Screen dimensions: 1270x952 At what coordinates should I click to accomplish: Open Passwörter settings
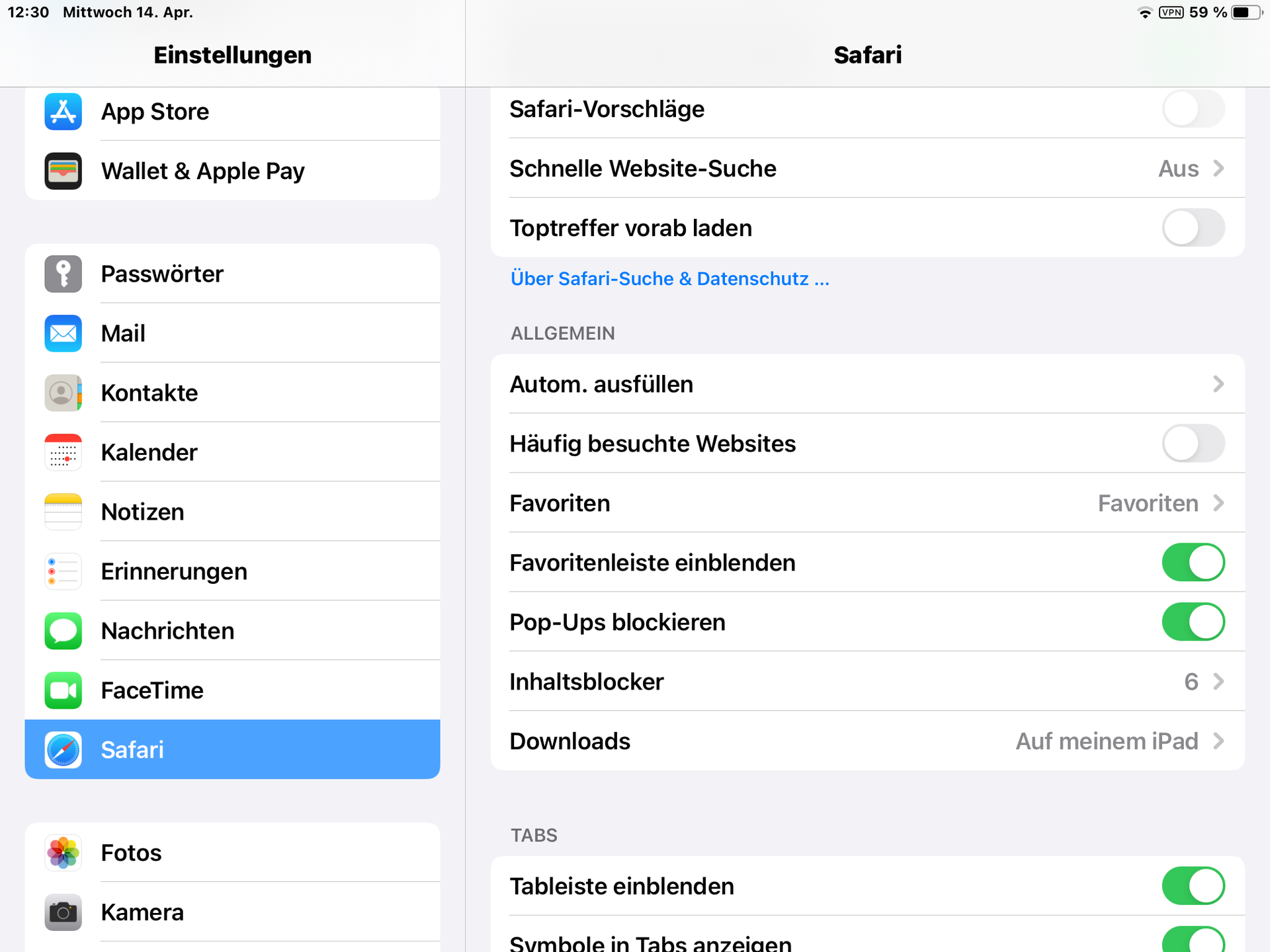tap(232, 274)
